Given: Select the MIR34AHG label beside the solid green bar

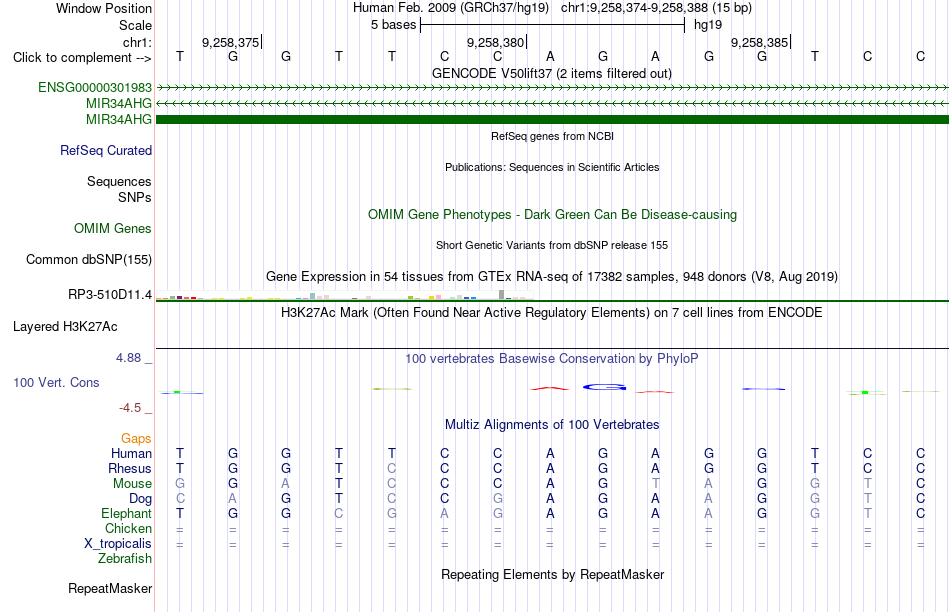Looking at the screenshot, I should (x=119, y=119).
